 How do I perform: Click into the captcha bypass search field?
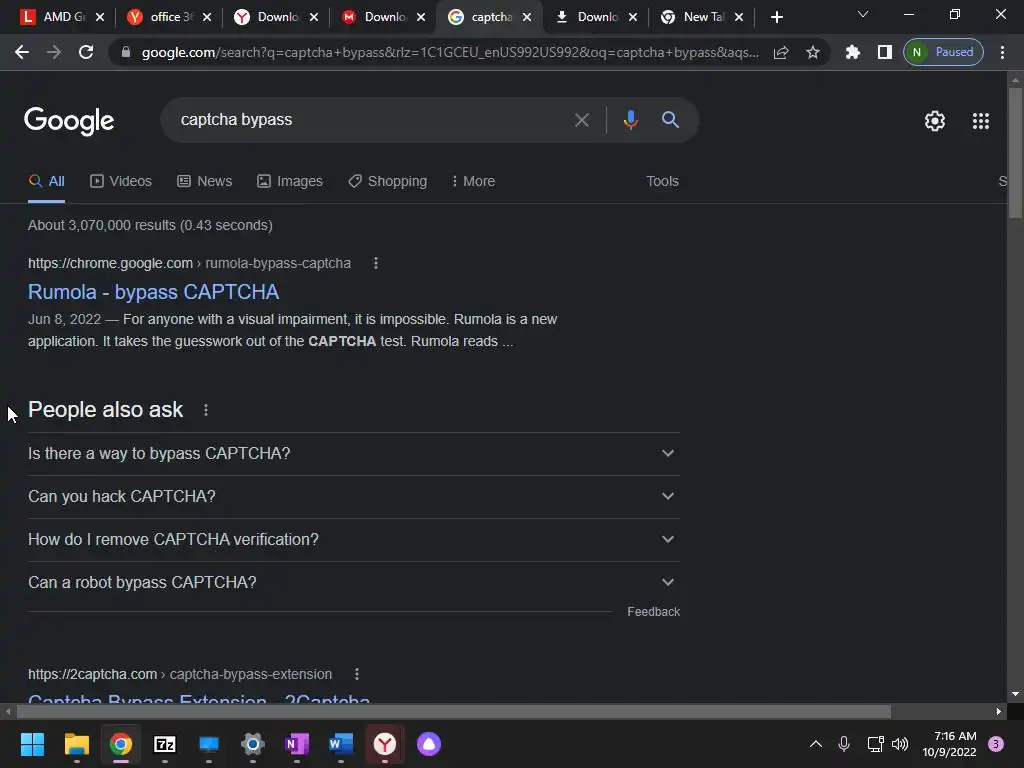[x=369, y=120]
